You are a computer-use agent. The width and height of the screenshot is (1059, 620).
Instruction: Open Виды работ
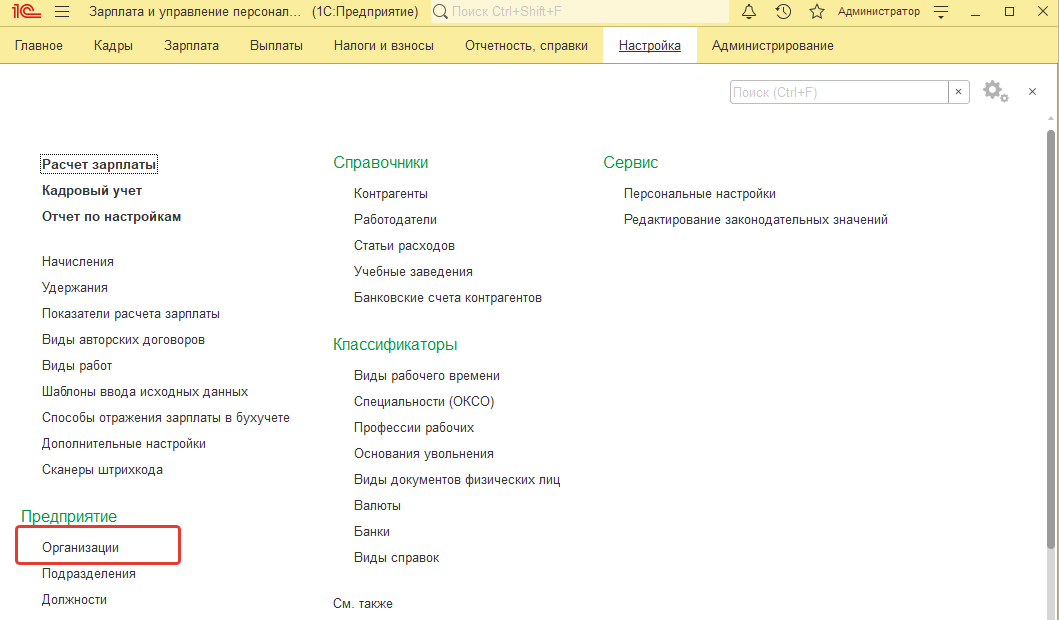(77, 365)
